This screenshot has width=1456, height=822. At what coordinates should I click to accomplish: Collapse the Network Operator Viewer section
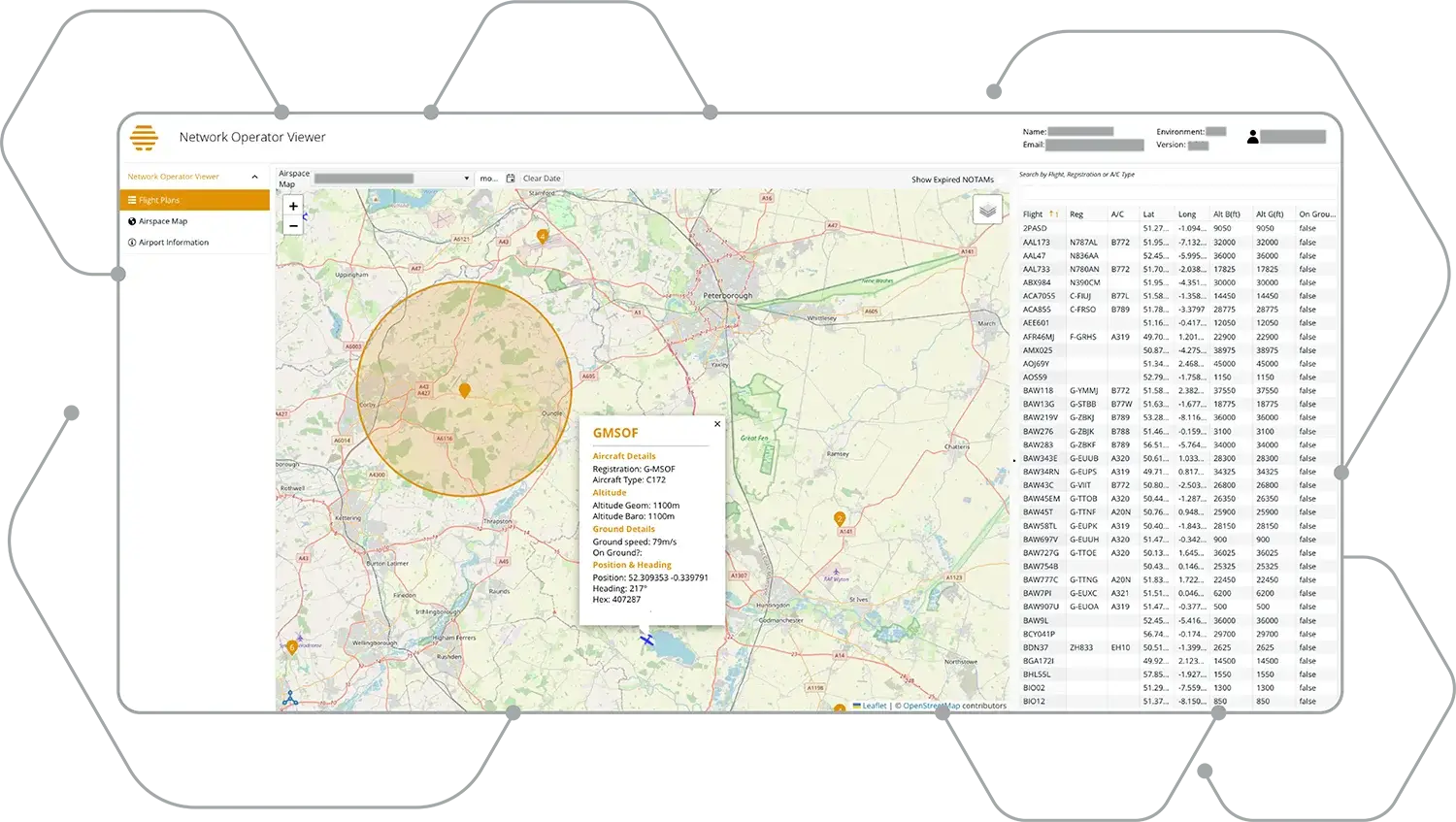254,177
